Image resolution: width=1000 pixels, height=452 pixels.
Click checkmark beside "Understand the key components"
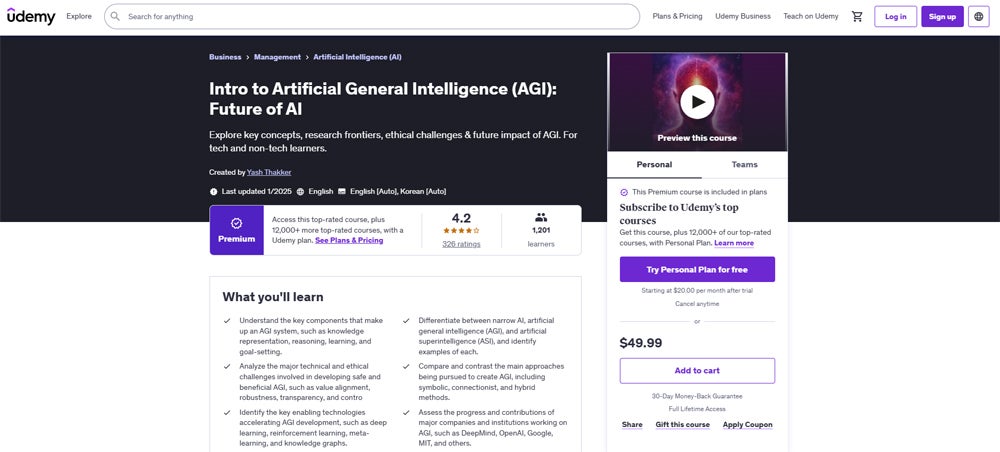click(x=227, y=321)
